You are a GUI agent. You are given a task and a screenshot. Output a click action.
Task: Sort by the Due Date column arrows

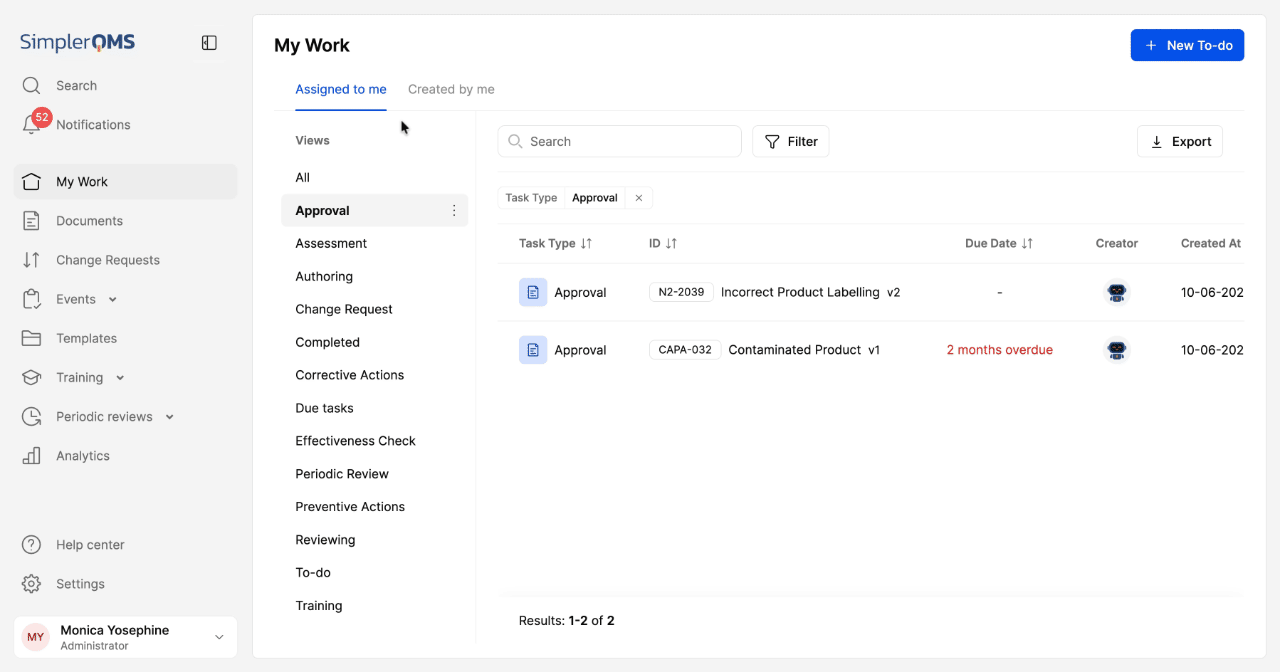(x=1028, y=243)
